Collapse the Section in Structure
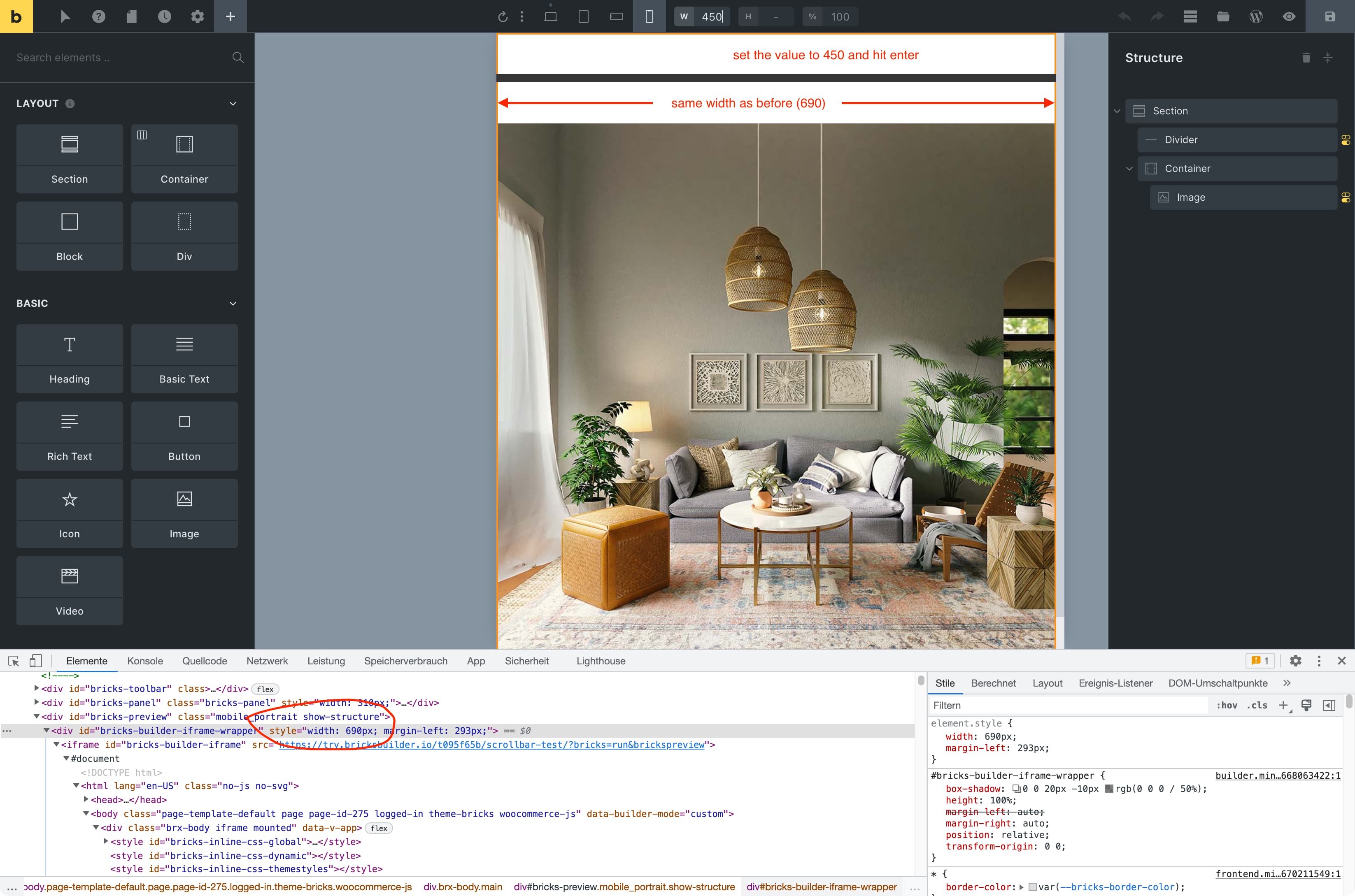Viewport: 1355px width, 896px height. pos(1117,111)
